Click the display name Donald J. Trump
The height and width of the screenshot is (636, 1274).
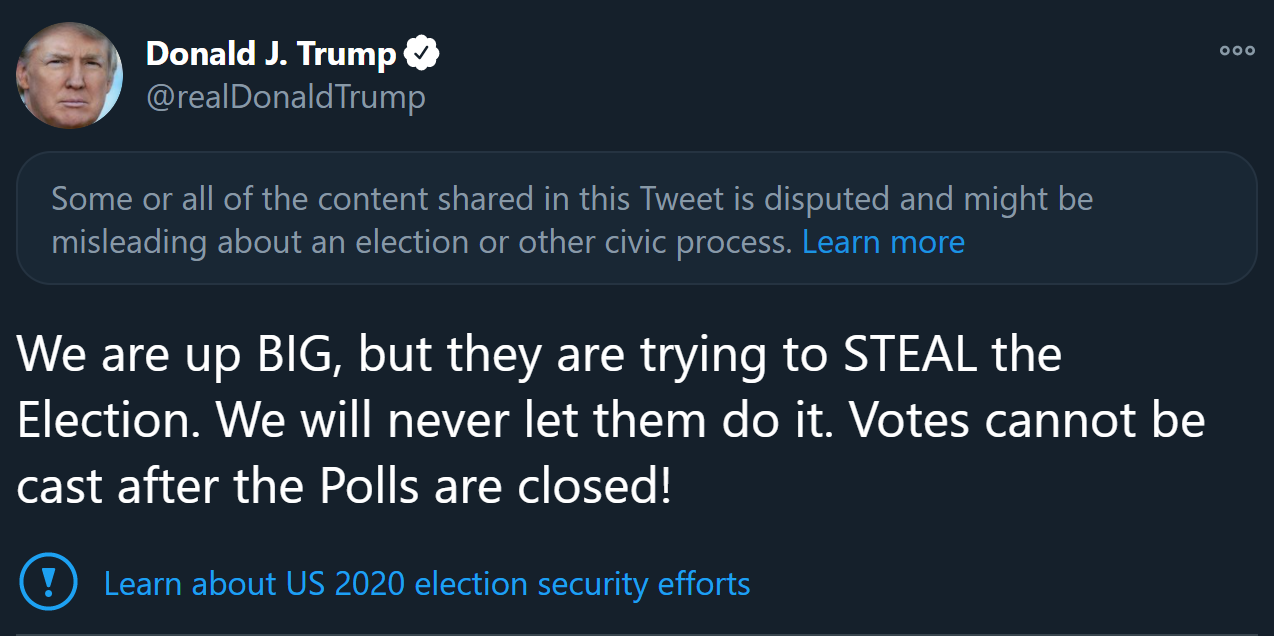click(271, 54)
